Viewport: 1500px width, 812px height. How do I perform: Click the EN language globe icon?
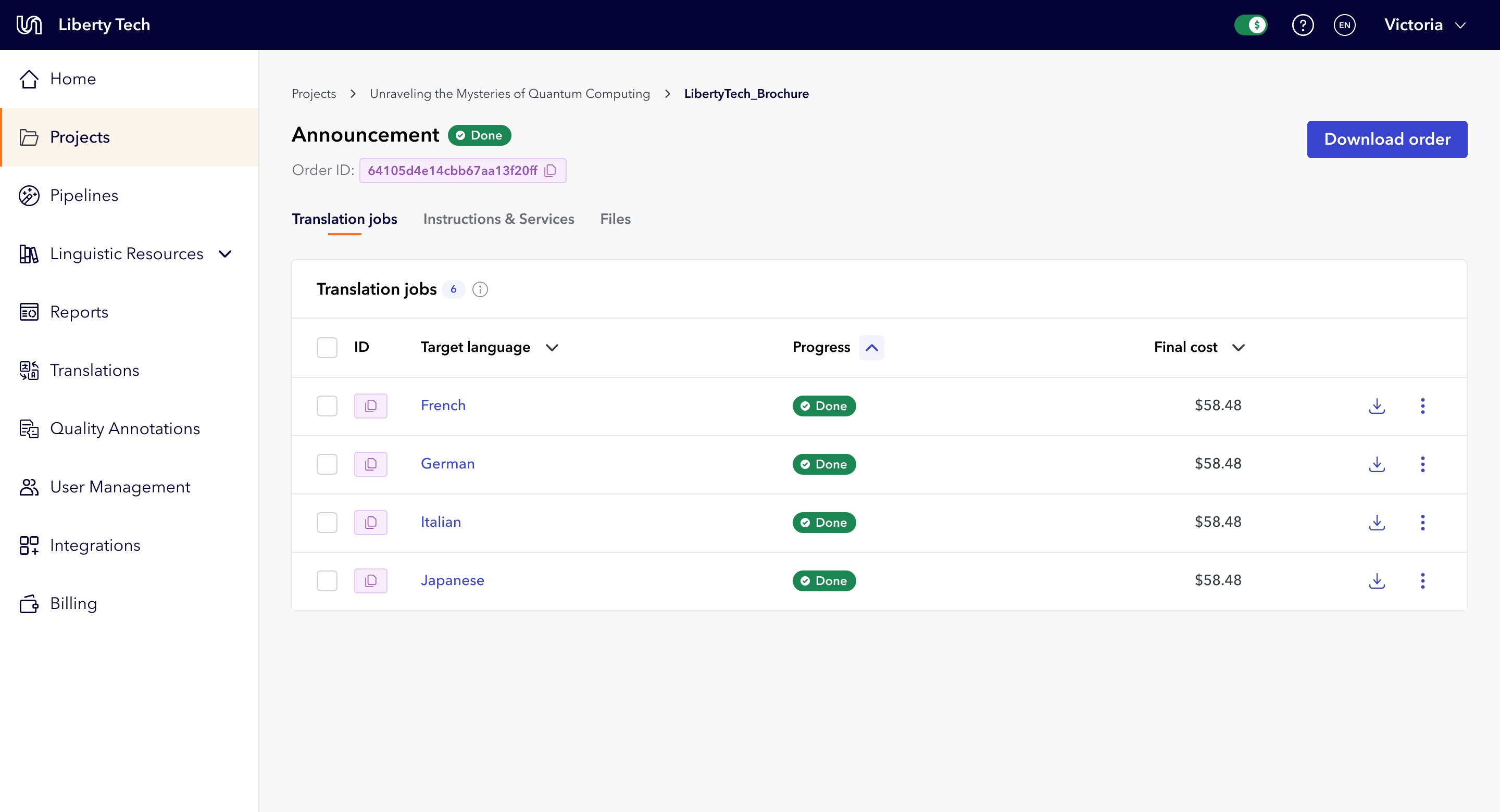click(1344, 25)
